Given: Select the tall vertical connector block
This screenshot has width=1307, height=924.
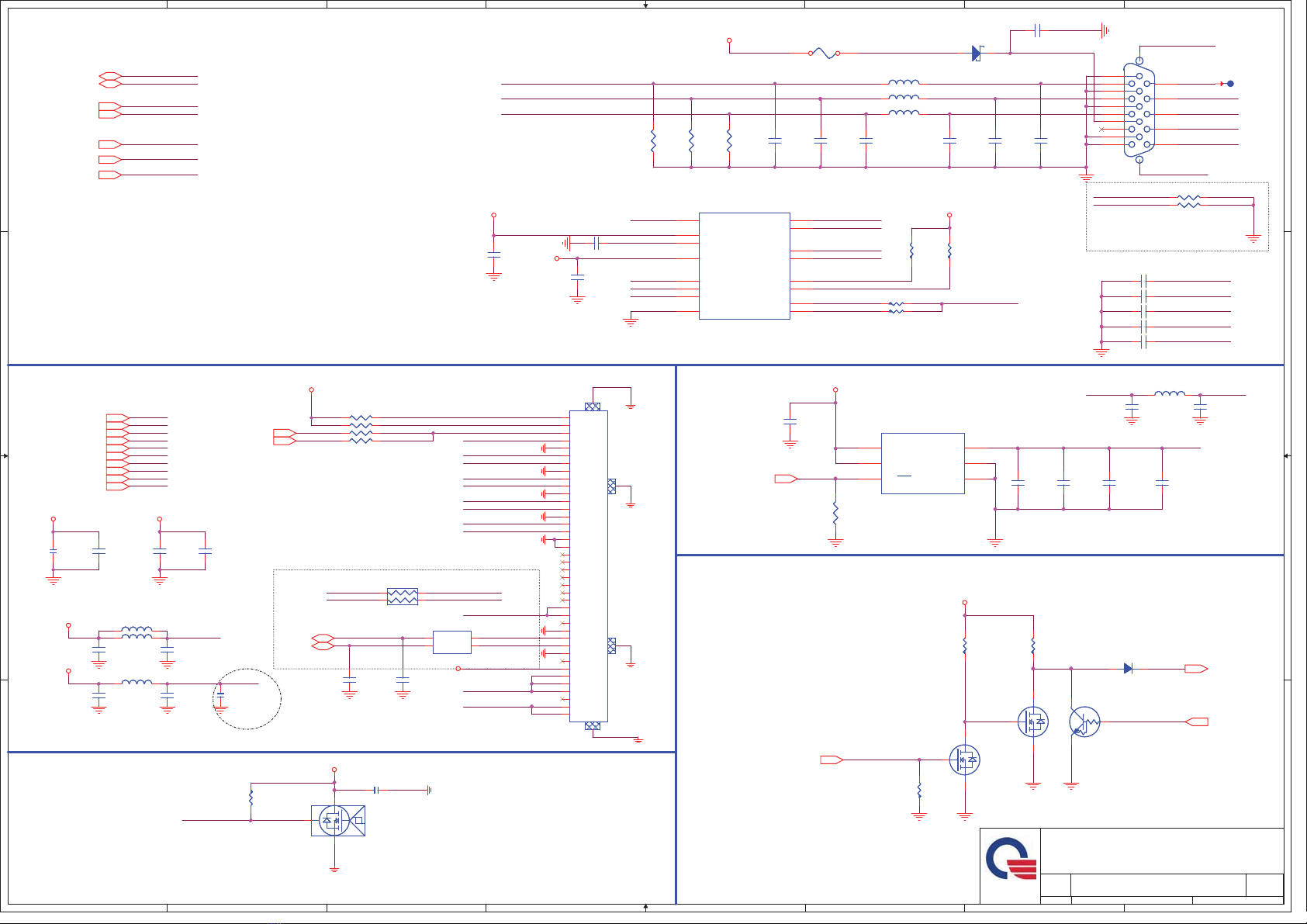Looking at the screenshot, I should pos(588,566).
